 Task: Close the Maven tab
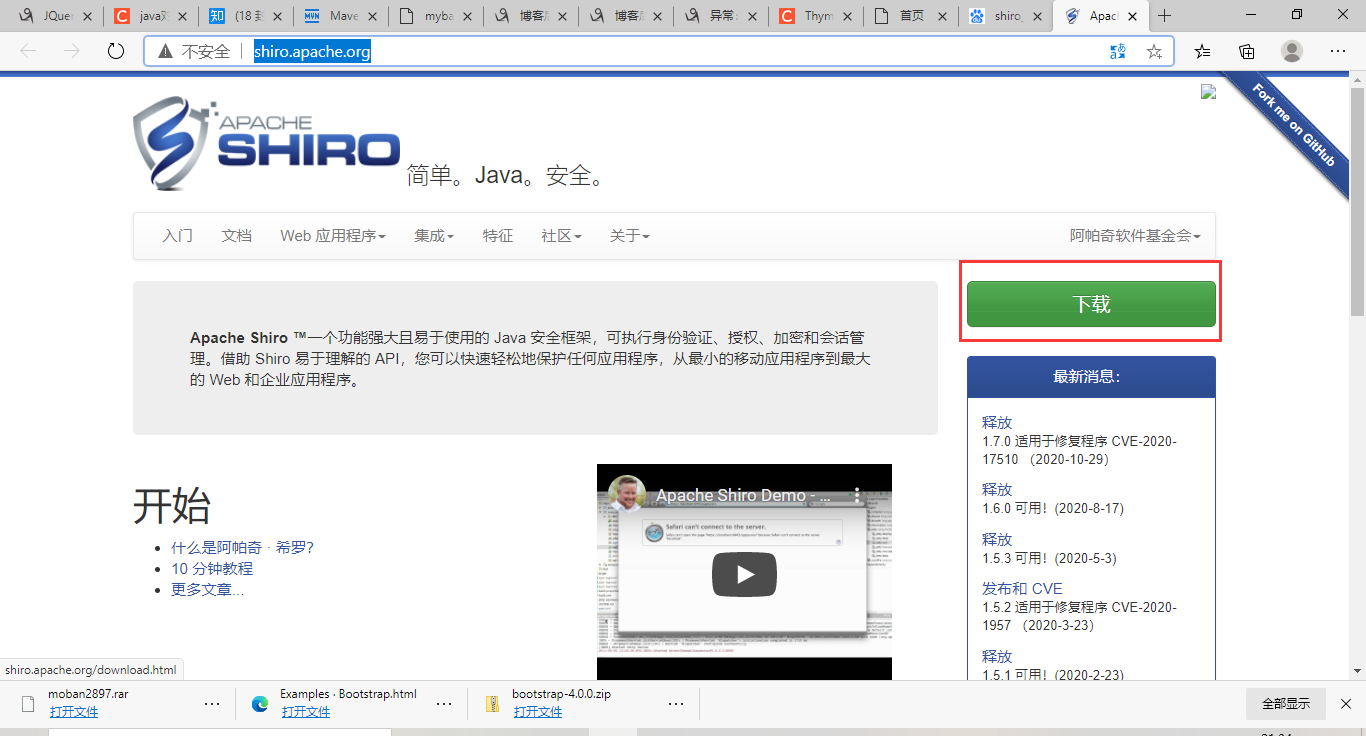coord(373,16)
